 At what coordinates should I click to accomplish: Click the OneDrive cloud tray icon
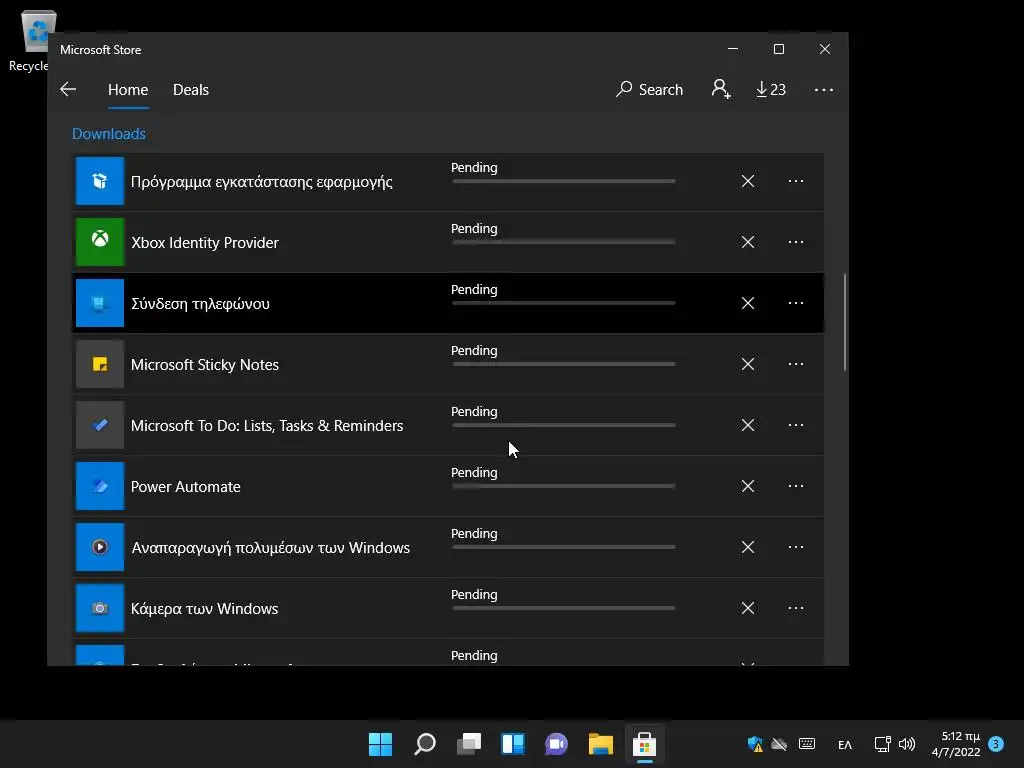pyautogui.click(x=779, y=744)
